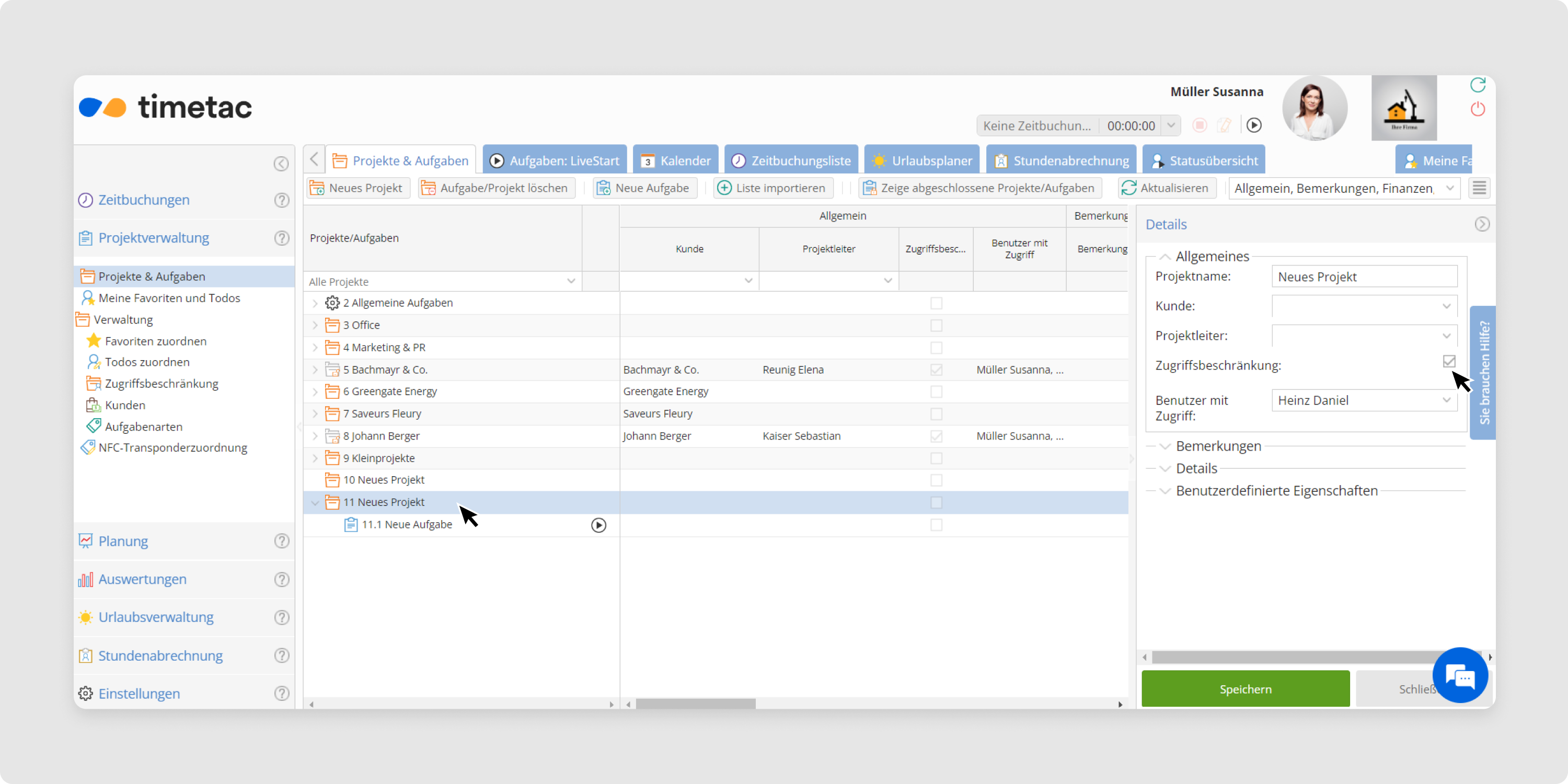Click the refresh icon at top right
1568x784 pixels.
1477,85
